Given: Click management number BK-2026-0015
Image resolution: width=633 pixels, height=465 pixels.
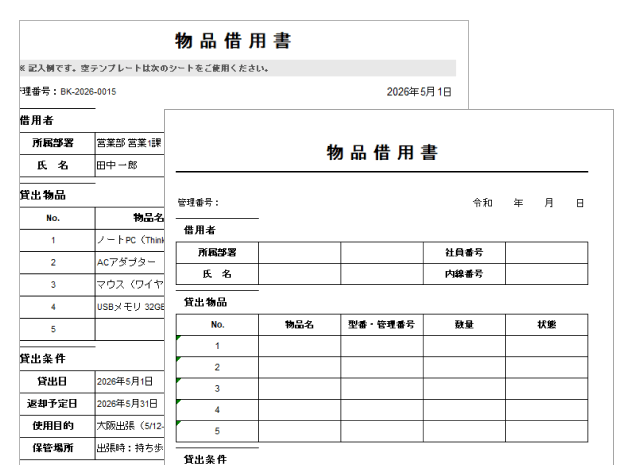Looking at the screenshot, I should 88,92.
